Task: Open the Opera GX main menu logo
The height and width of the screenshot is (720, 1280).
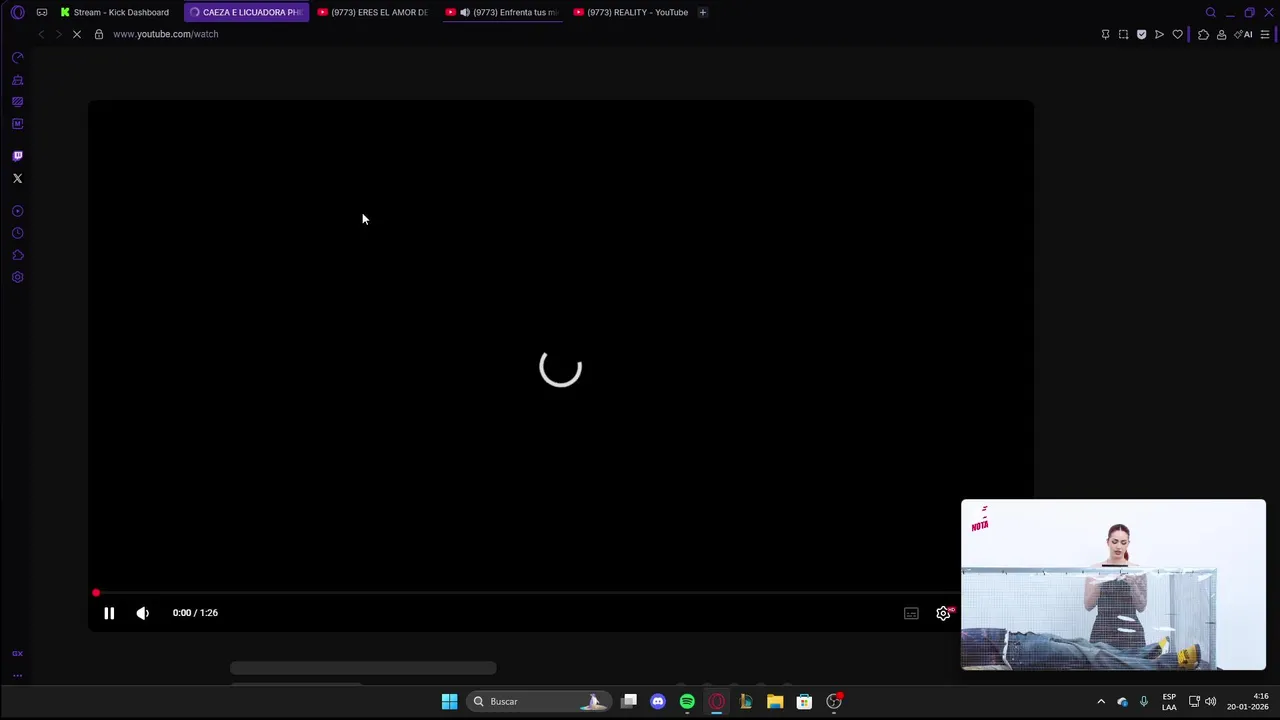Action: click(x=17, y=12)
